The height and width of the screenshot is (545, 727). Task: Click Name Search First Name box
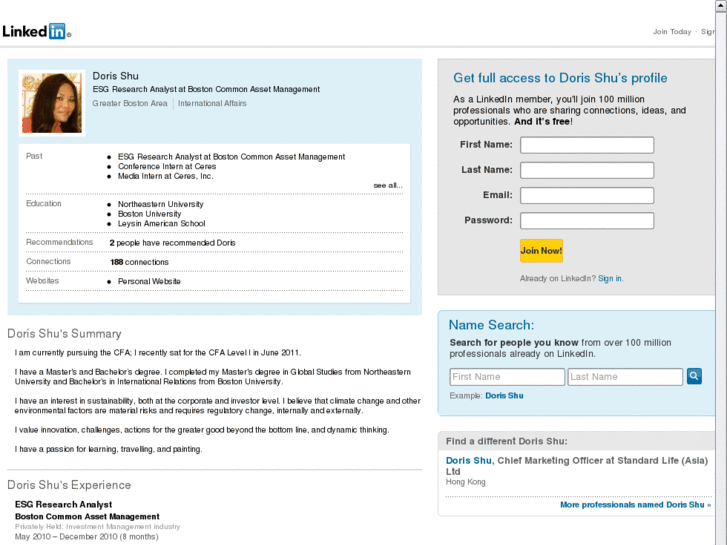point(507,377)
